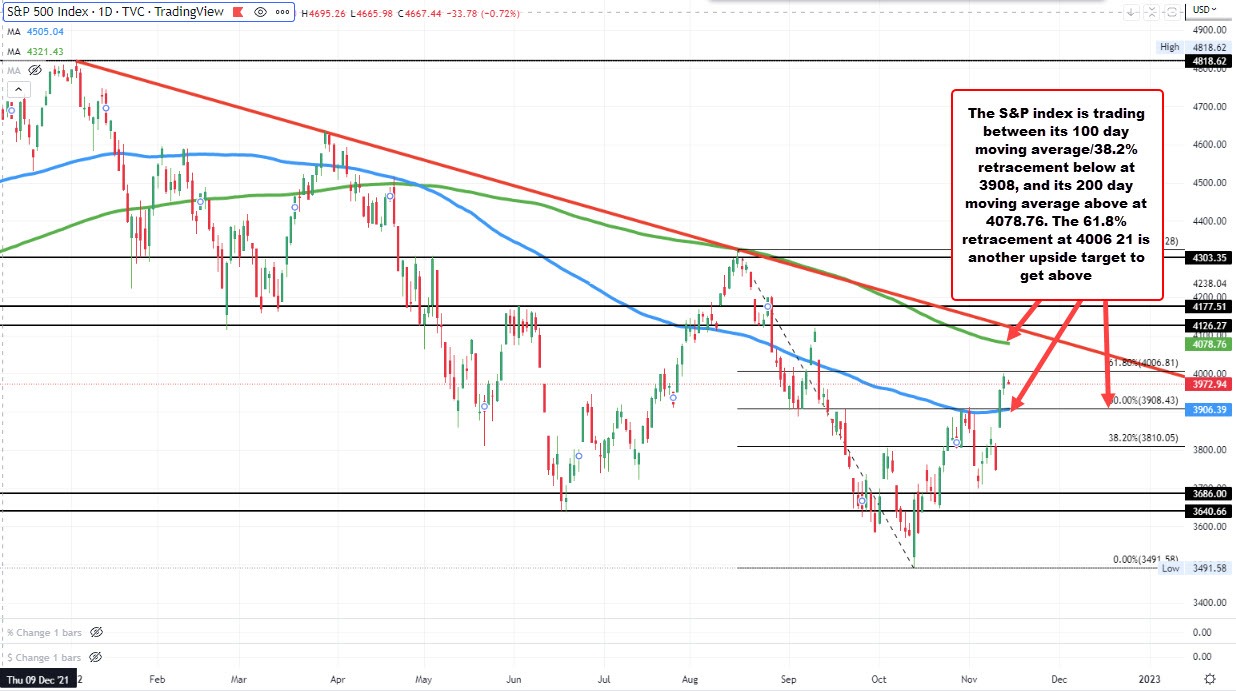Image resolution: width=1236 pixels, height=691 pixels.
Task: Click the event marker circle near late September low
Action: (x=862, y=500)
